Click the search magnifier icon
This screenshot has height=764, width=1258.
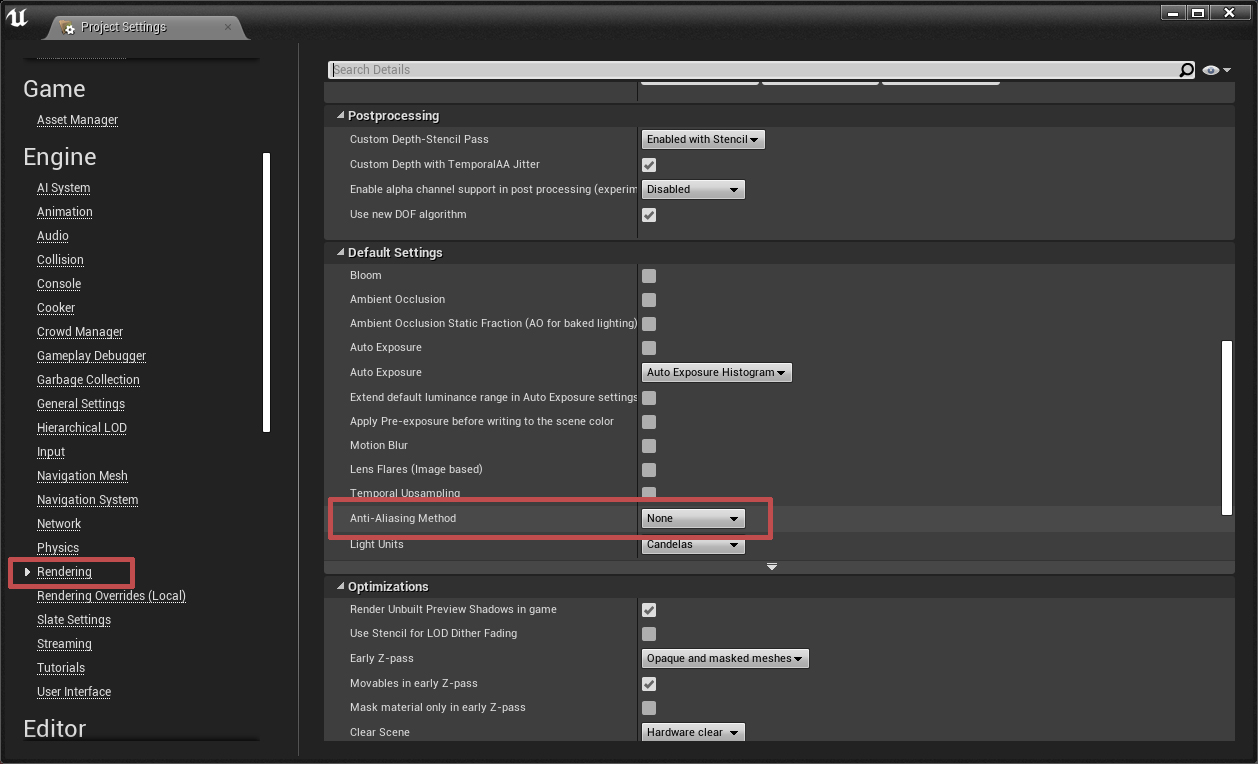[1186, 70]
